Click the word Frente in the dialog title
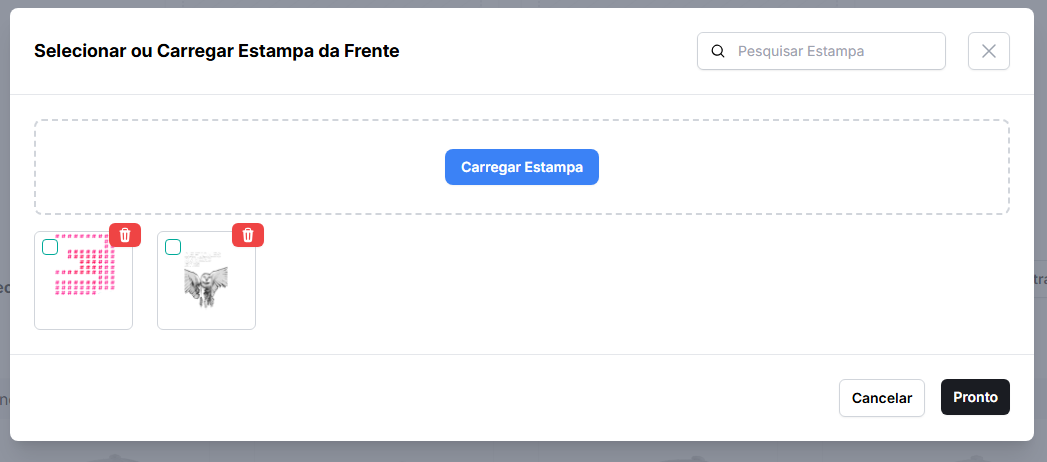 [x=370, y=51]
